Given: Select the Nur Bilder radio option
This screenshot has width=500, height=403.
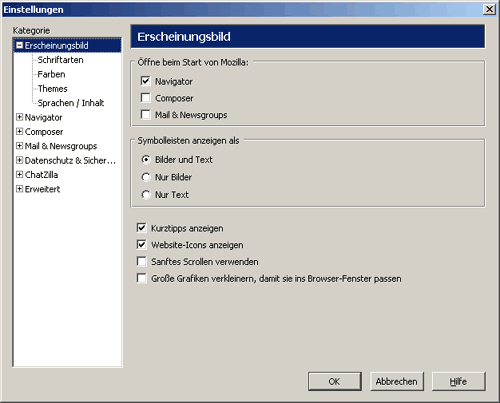Looking at the screenshot, I should [146, 177].
